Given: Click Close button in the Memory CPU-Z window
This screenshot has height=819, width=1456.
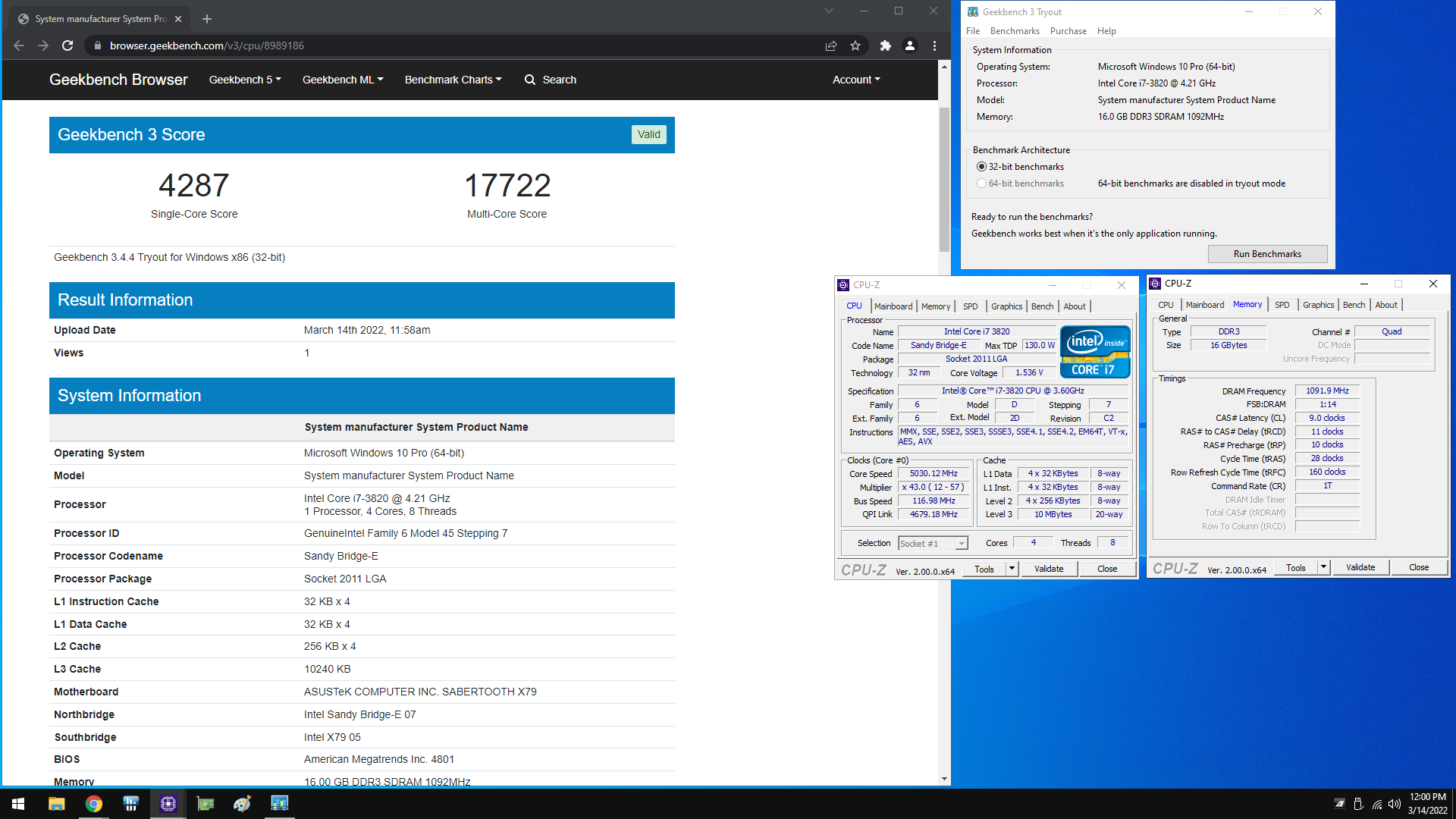Looking at the screenshot, I should (x=1419, y=567).
